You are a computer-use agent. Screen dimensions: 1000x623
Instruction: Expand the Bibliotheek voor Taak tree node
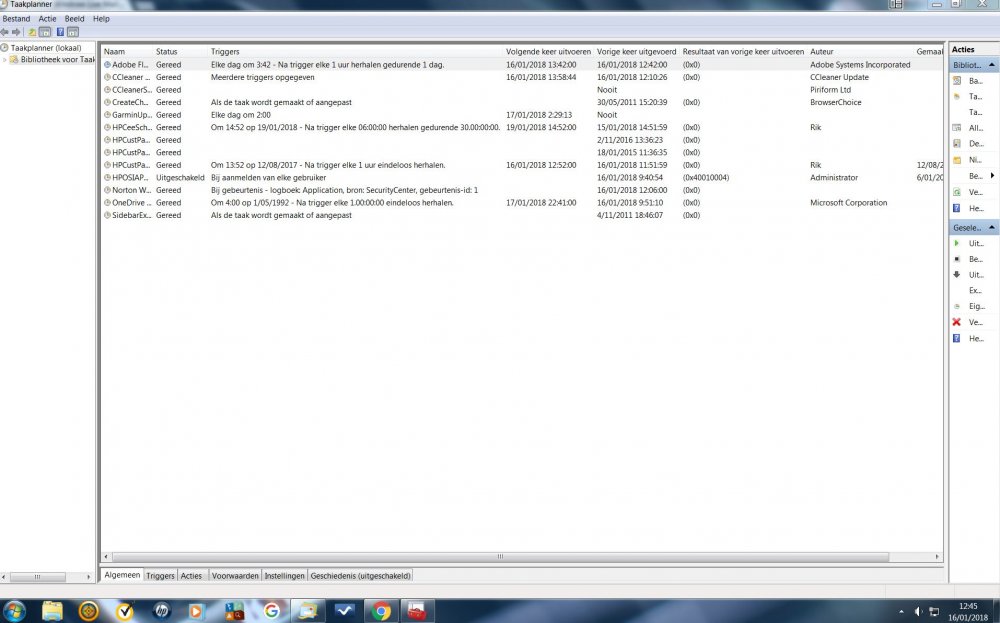click(x=5, y=60)
